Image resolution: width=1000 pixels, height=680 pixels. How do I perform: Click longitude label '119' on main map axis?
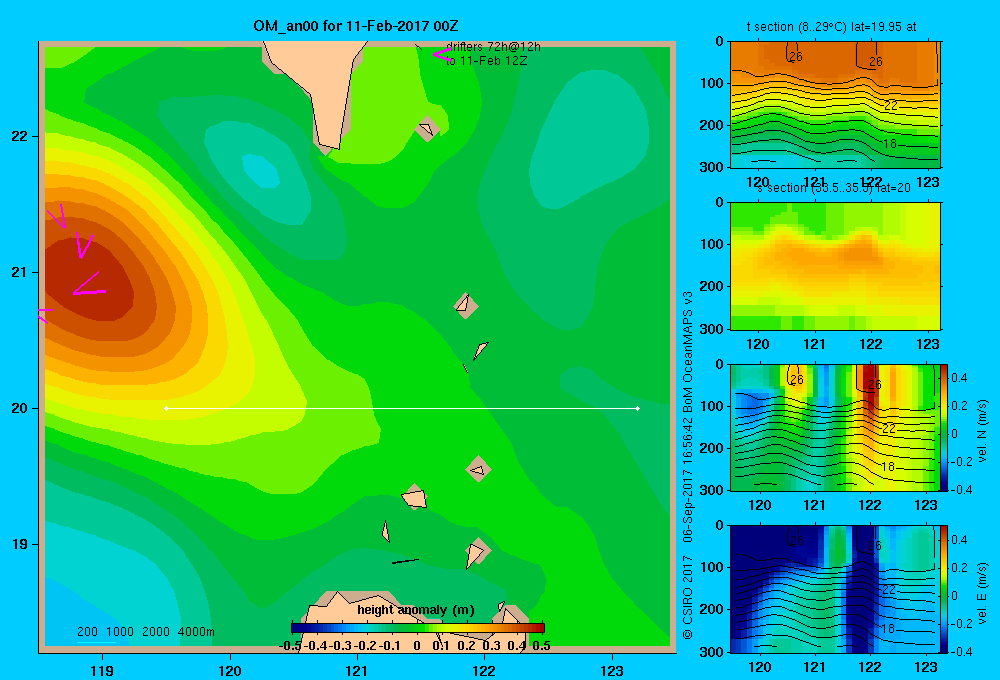tap(103, 670)
